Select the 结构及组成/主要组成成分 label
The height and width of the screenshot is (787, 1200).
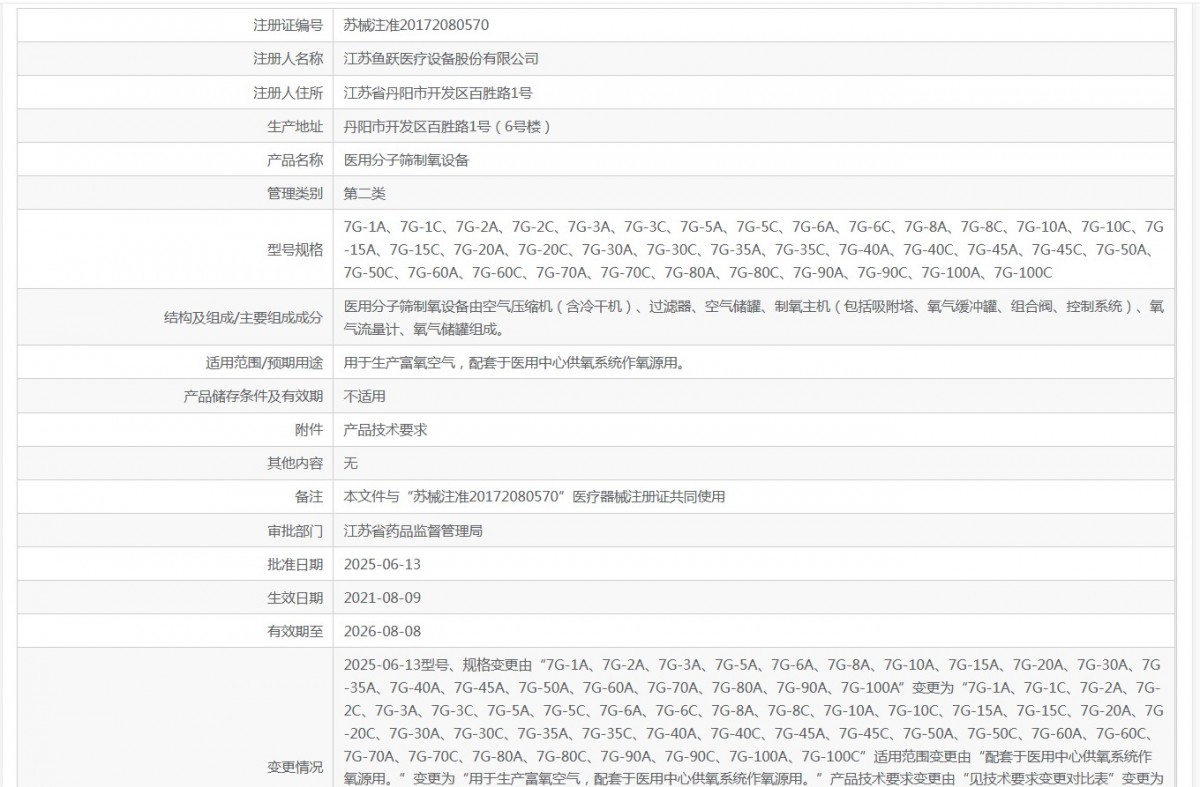coord(244,317)
